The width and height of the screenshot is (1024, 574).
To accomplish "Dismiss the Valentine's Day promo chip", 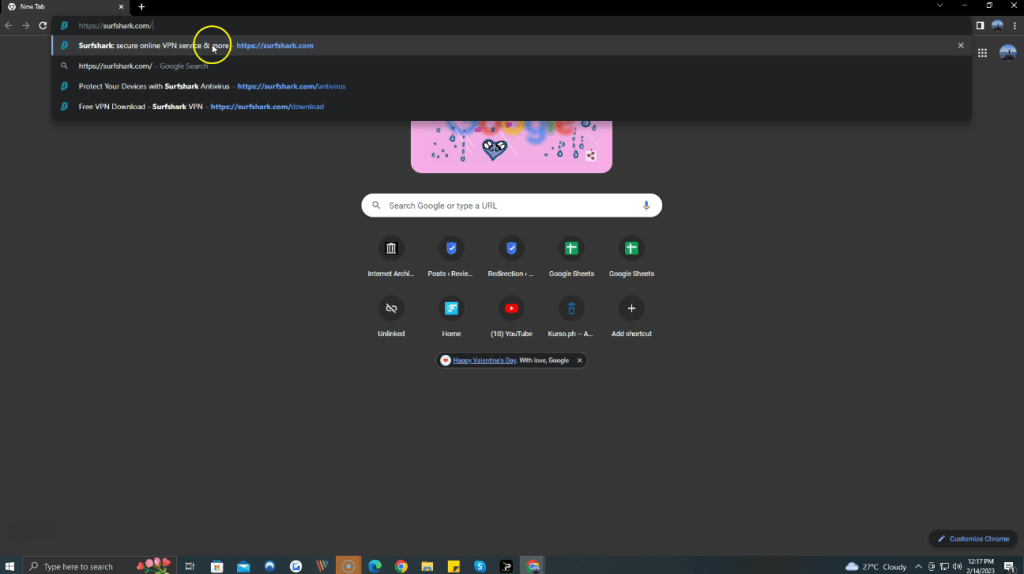I will click(579, 360).
